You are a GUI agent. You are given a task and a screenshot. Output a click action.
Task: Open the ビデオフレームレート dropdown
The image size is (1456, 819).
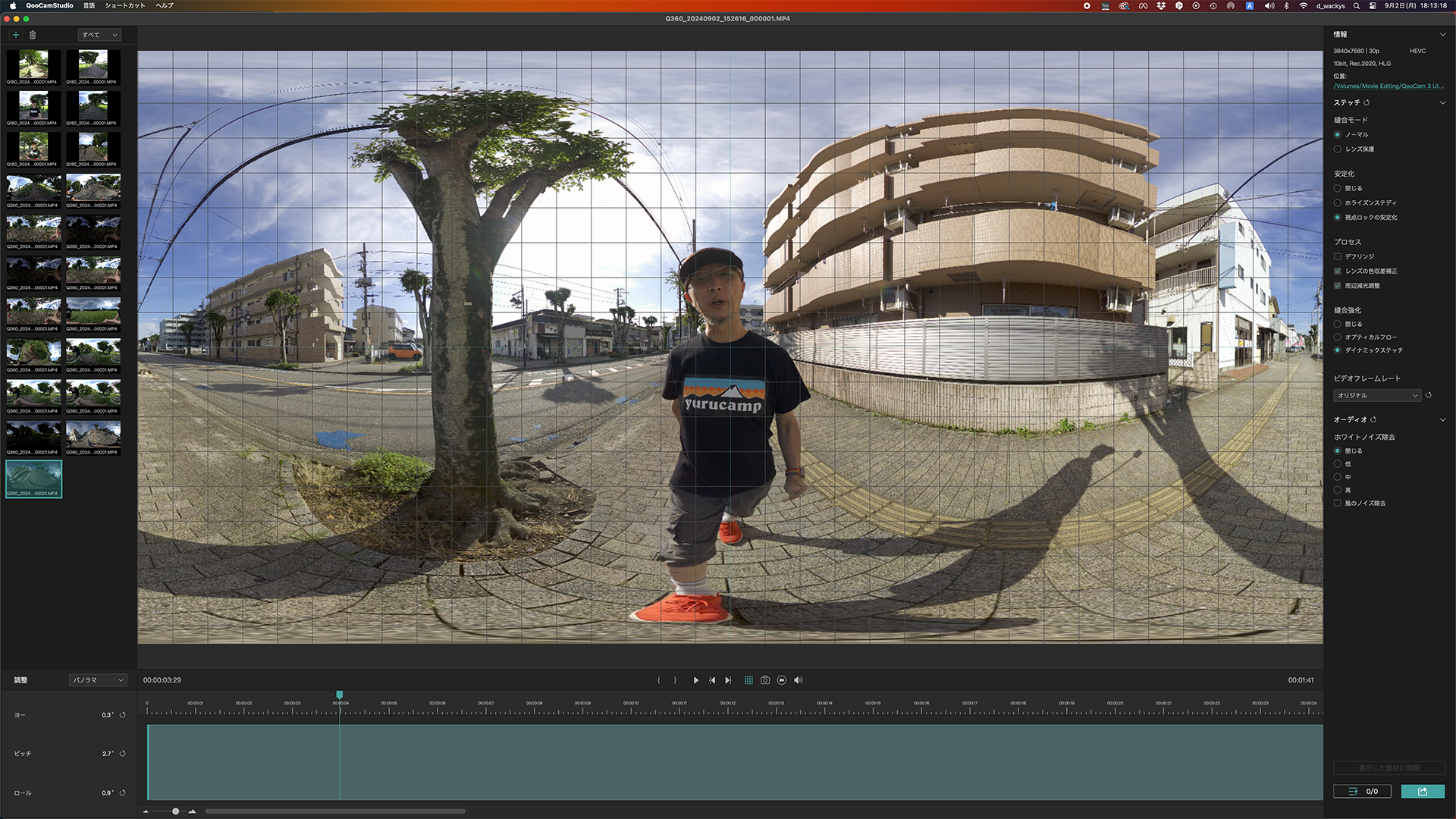tap(1376, 395)
